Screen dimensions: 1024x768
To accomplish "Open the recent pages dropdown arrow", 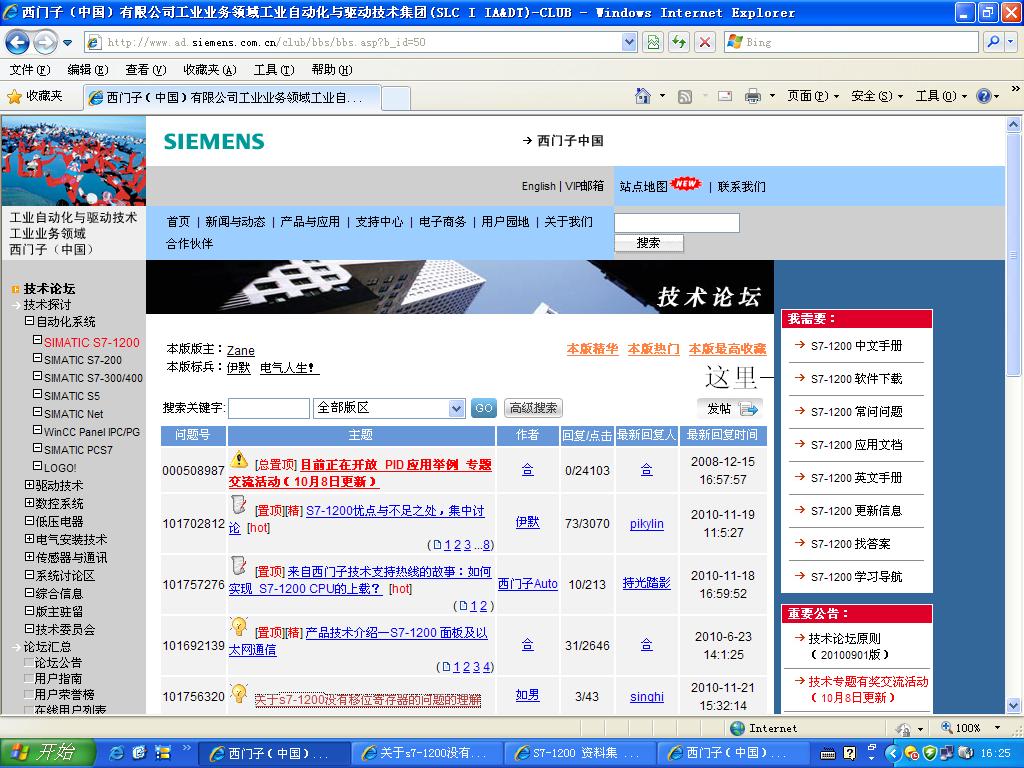I will pos(67,43).
